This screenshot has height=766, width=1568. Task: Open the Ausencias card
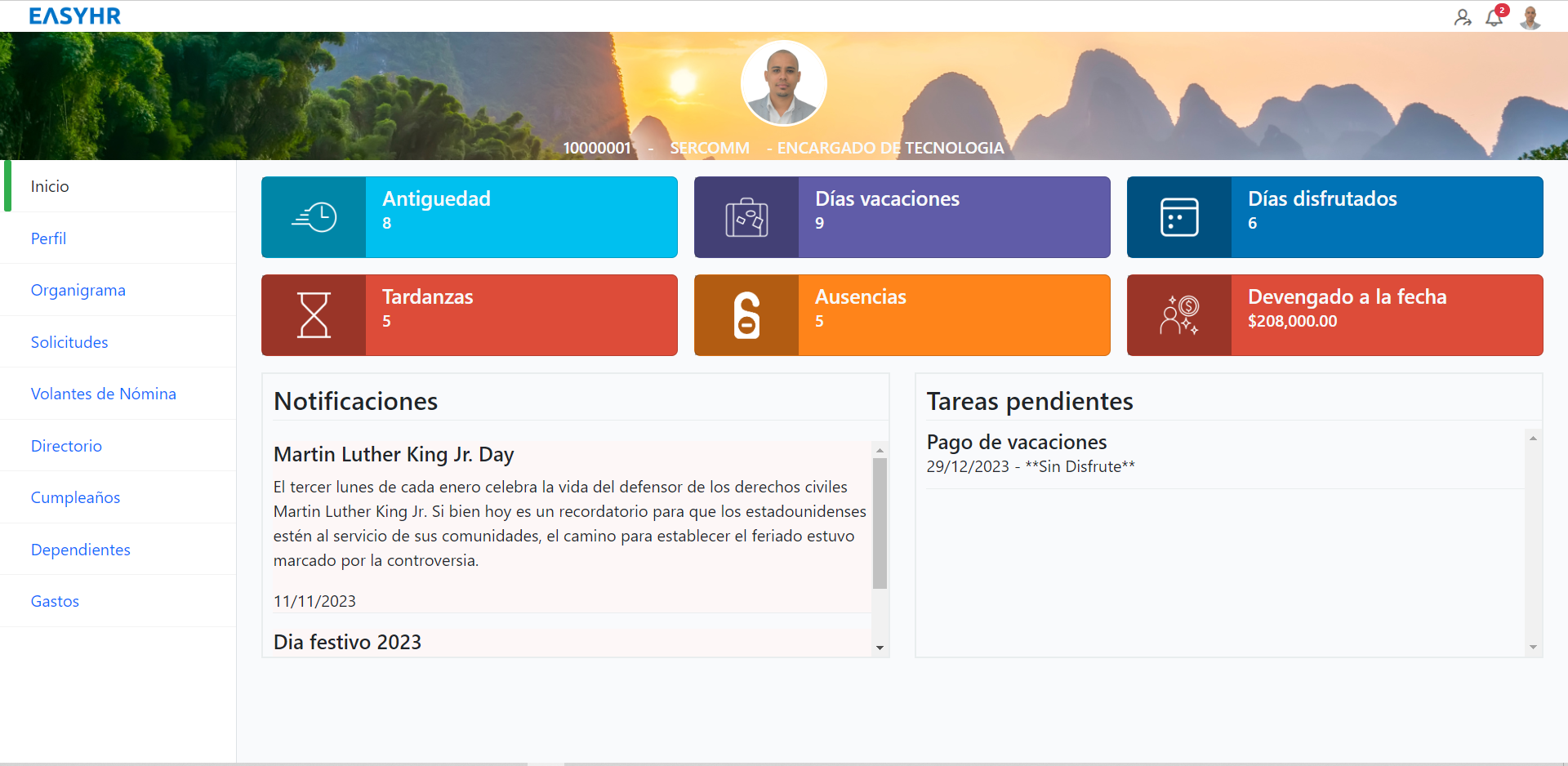tap(902, 315)
